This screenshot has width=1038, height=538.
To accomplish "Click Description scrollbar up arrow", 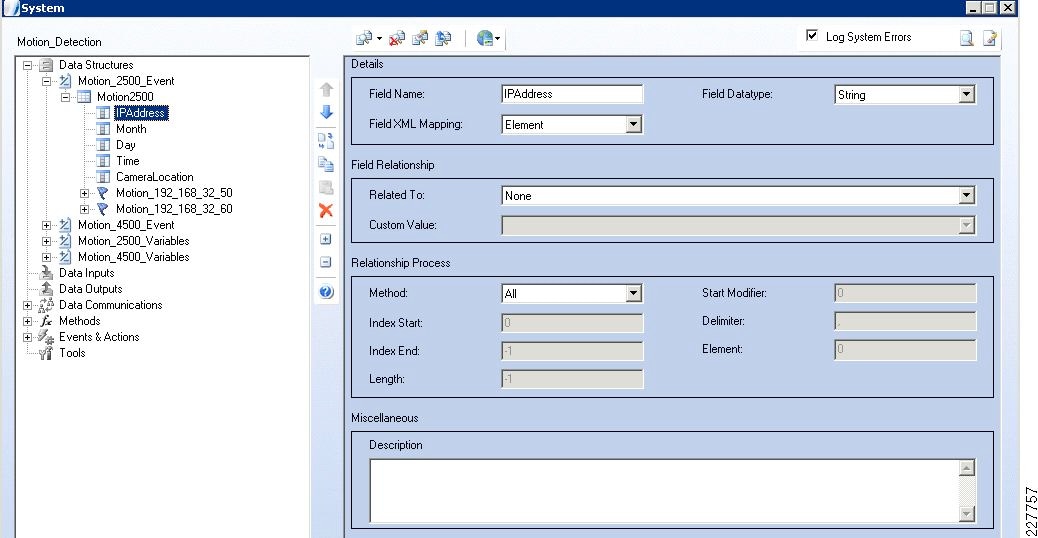I will 967,467.
